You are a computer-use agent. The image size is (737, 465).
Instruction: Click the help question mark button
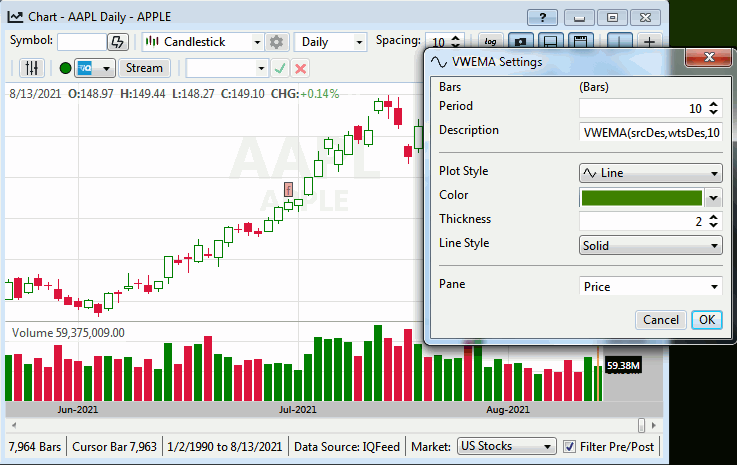541,17
